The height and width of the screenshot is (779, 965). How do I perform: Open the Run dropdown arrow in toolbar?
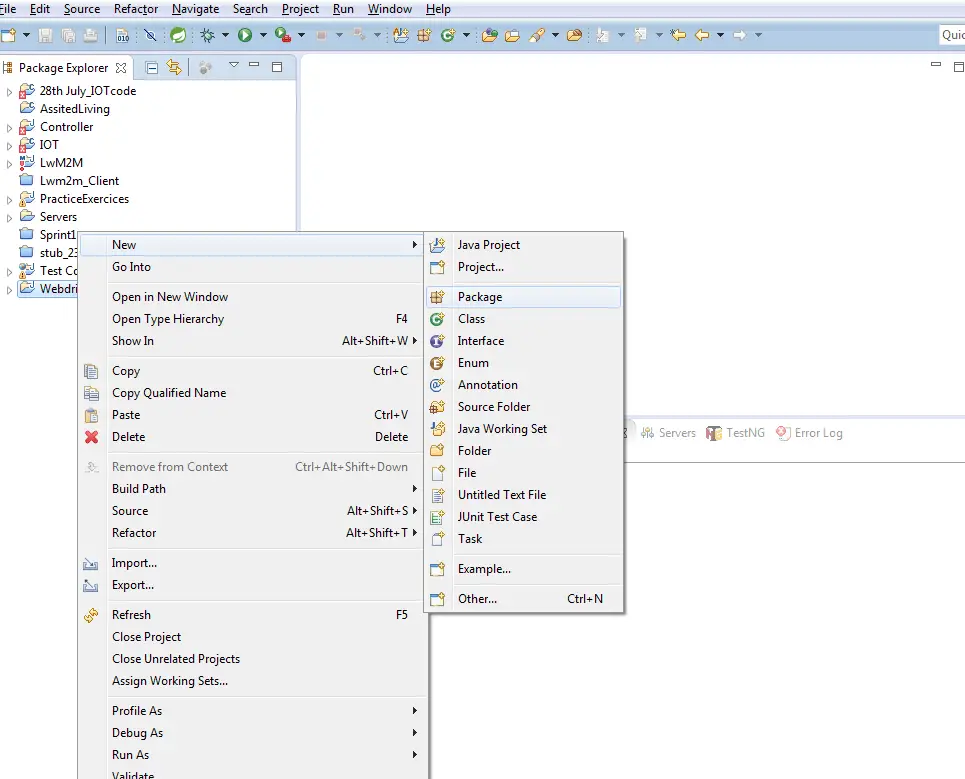[263, 36]
